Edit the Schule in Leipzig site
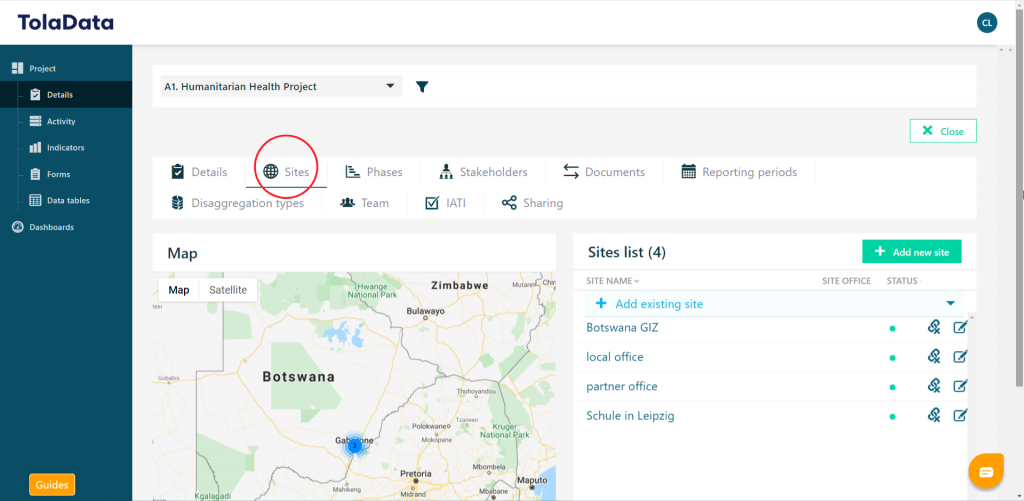The width and height of the screenshot is (1024, 501). click(x=959, y=415)
